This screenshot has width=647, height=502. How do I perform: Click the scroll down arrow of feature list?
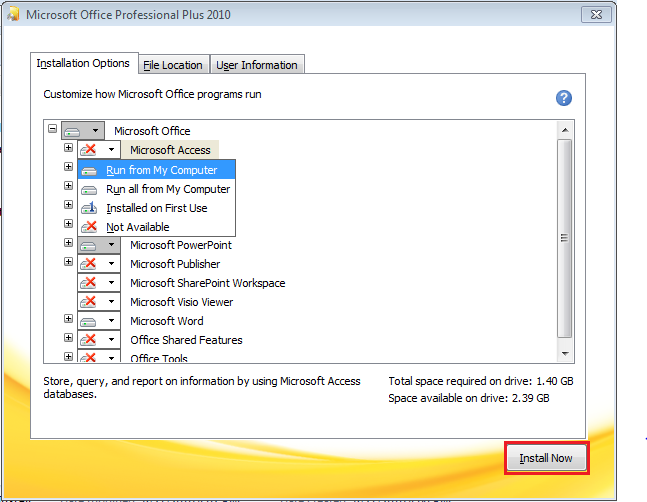coord(565,354)
